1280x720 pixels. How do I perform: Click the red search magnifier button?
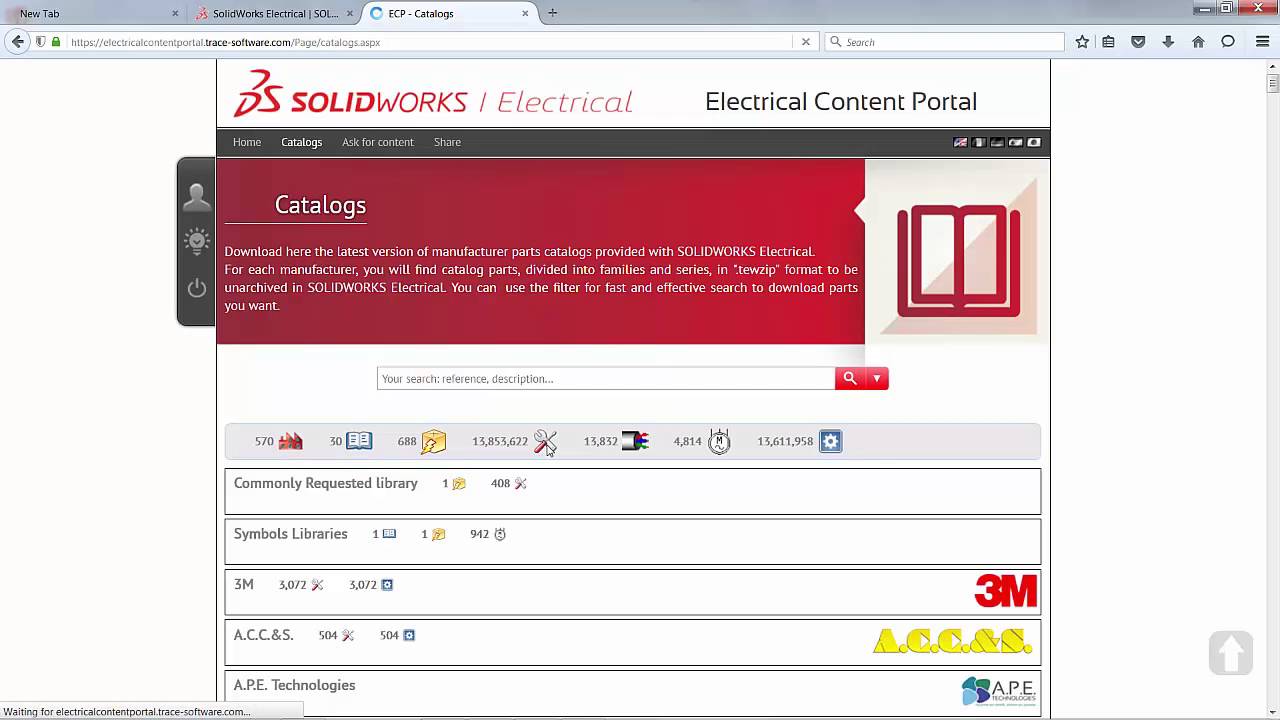click(850, 378)
